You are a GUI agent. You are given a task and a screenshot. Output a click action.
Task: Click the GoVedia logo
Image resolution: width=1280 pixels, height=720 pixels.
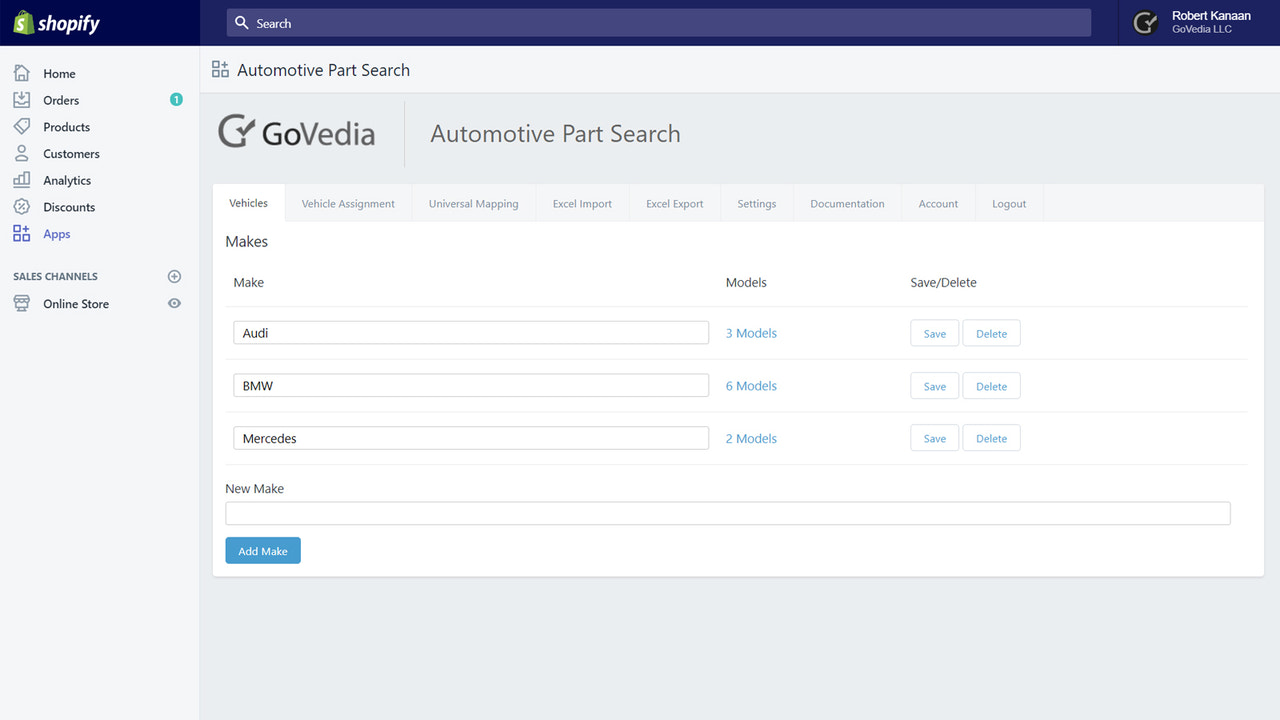(x=296, y=132)
